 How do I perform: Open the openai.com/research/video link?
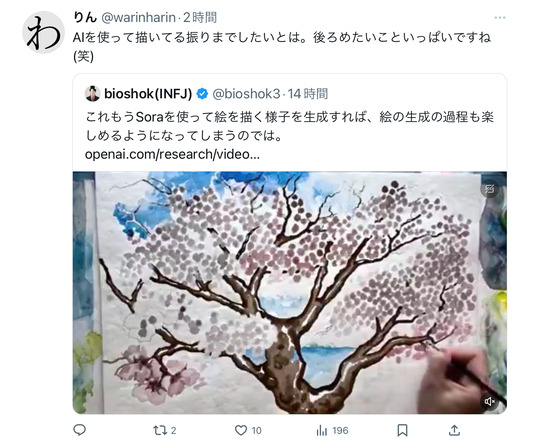pyautogui.click(x=172, y=154)
